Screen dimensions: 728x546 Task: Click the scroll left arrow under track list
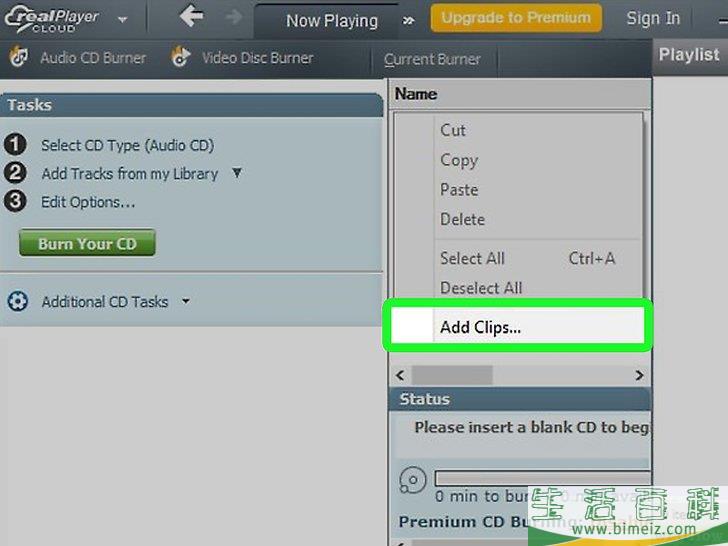tap(400, 375)
